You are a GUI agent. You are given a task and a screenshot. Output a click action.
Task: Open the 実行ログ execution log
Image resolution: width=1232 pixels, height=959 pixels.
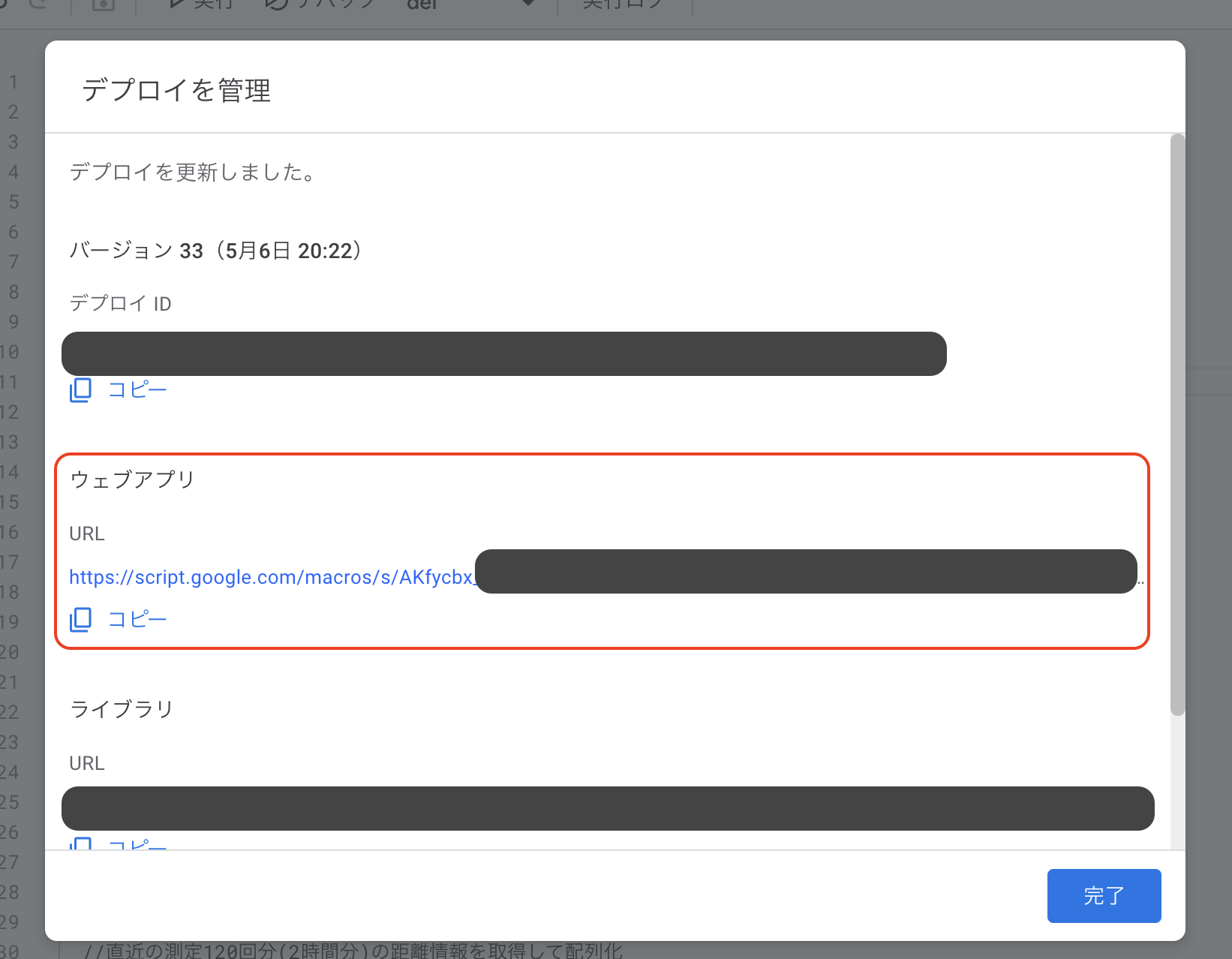coord(622,5)
